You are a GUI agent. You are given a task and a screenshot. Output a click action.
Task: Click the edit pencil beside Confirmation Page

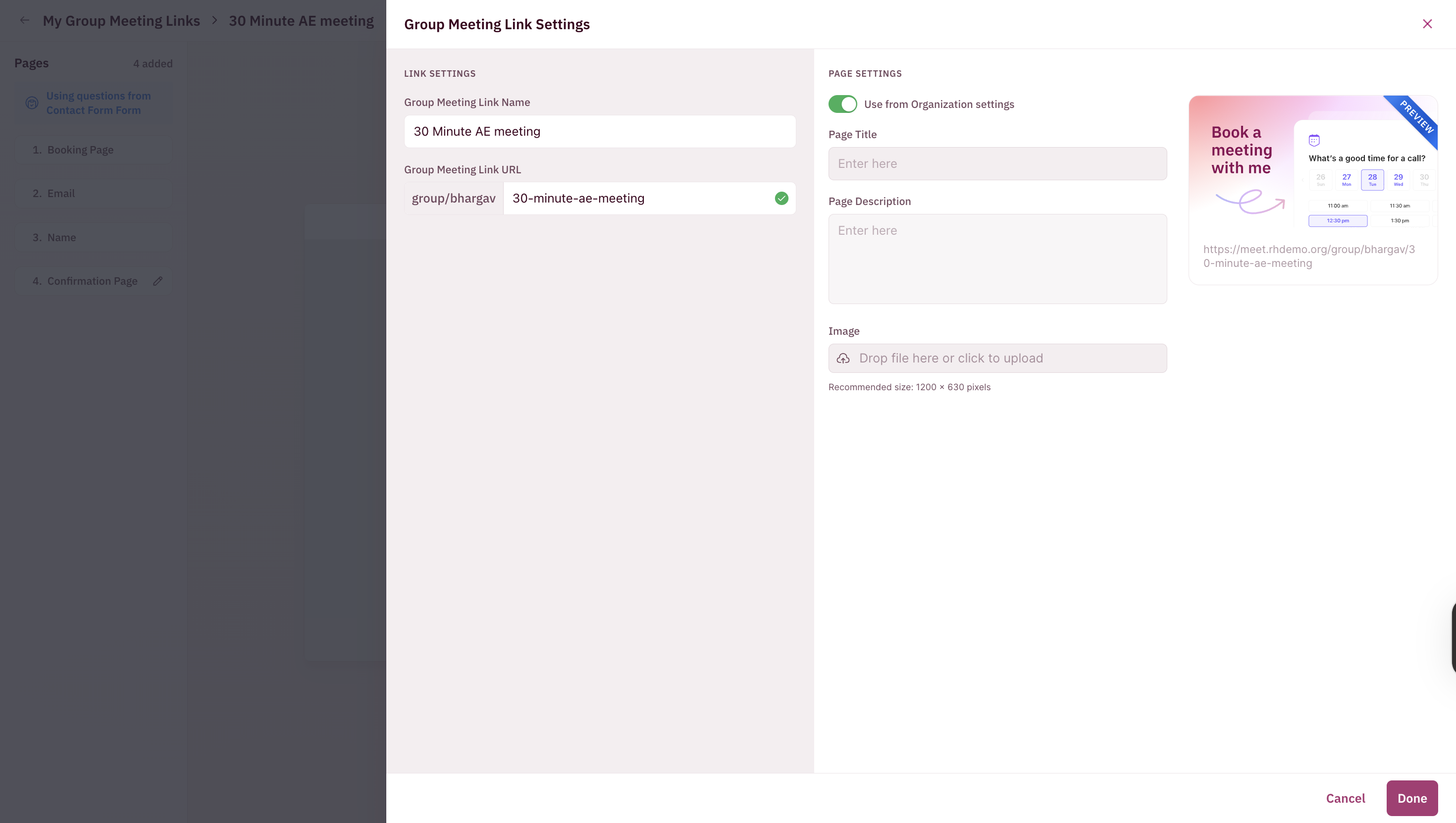click(157, 281)
